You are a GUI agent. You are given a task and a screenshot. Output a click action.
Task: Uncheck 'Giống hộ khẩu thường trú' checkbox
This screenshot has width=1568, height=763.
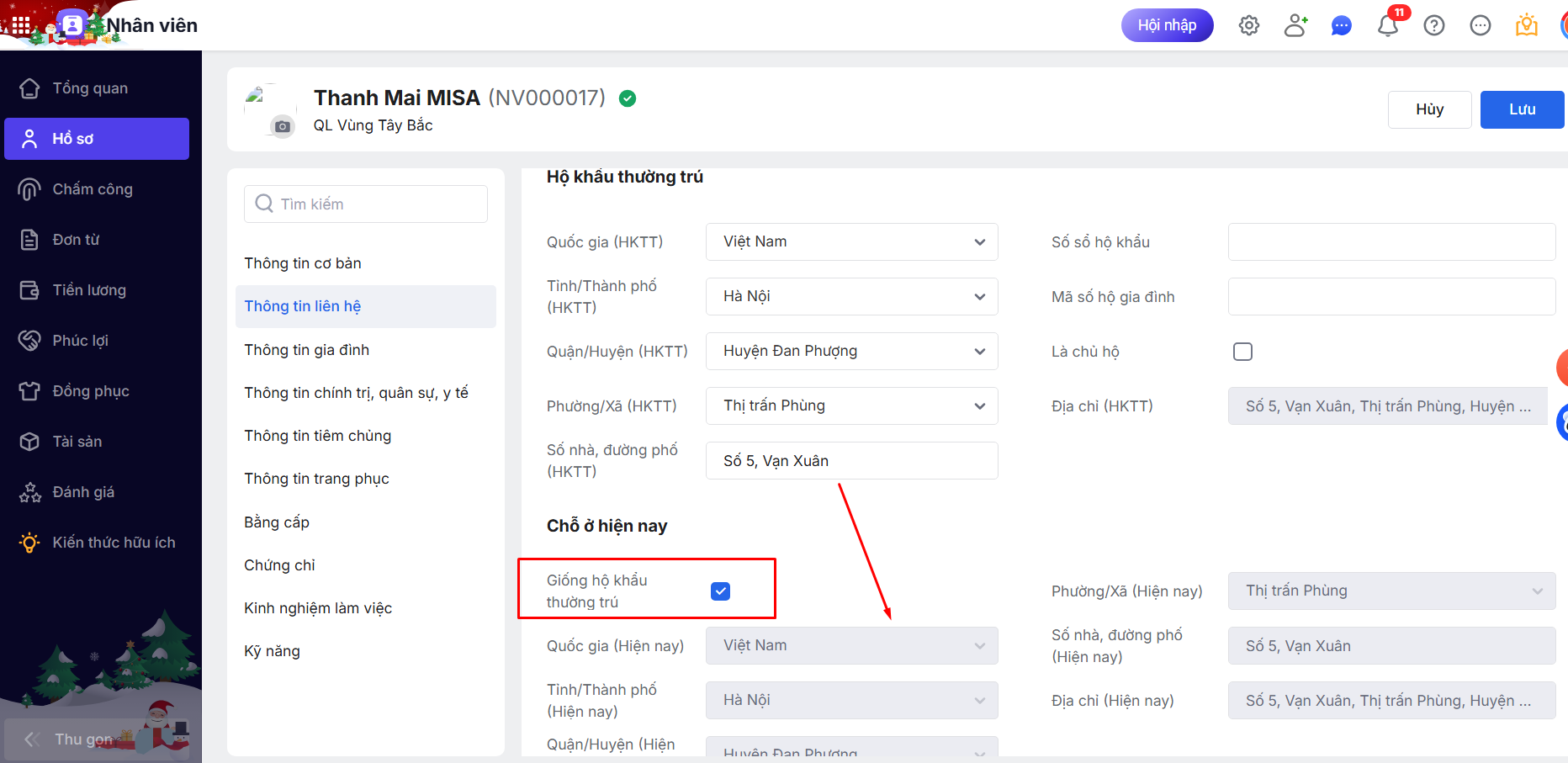tap(720, 591)
